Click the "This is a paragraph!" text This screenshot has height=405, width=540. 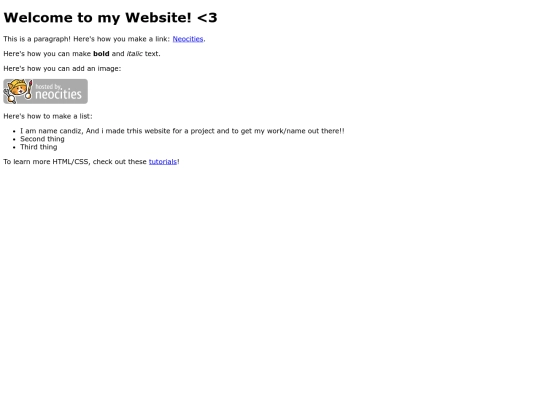[x=37, y=39]
